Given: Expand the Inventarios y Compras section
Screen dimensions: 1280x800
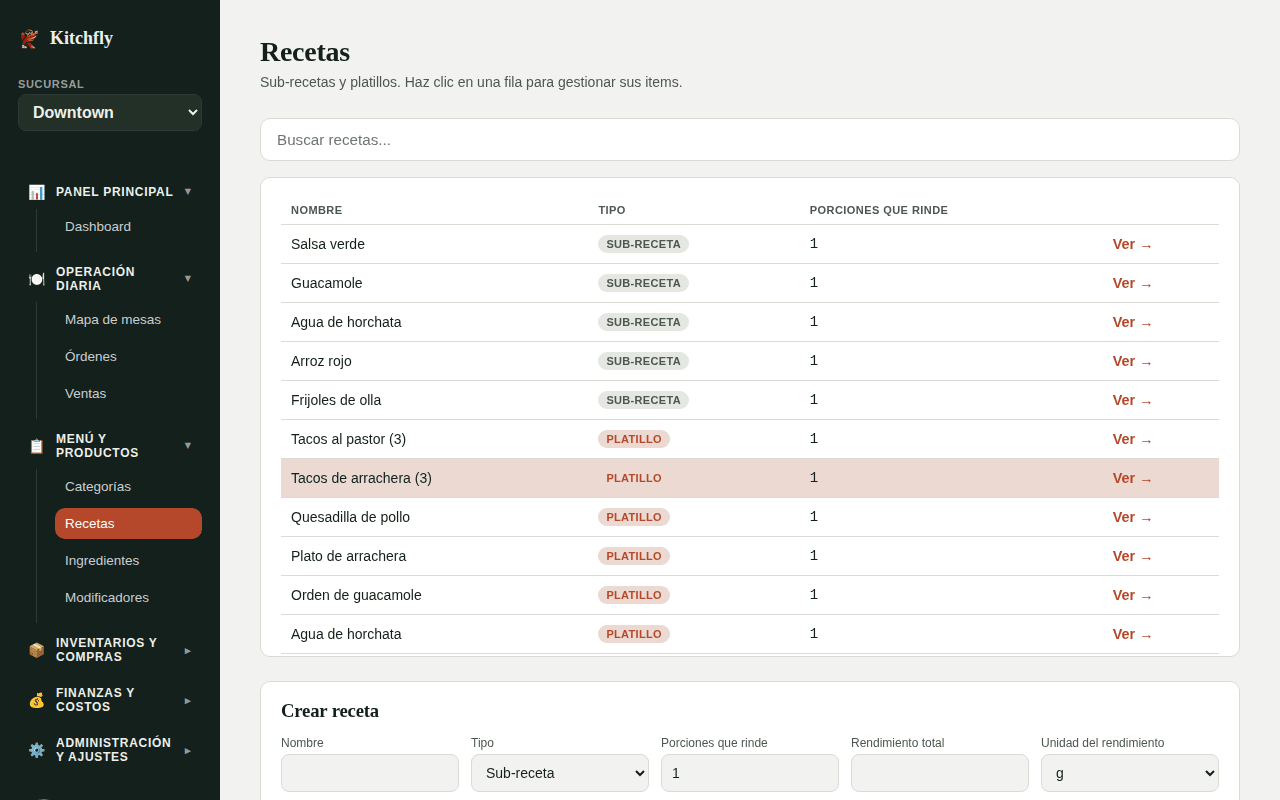Looking at the screenshot, I should point(110,650).
